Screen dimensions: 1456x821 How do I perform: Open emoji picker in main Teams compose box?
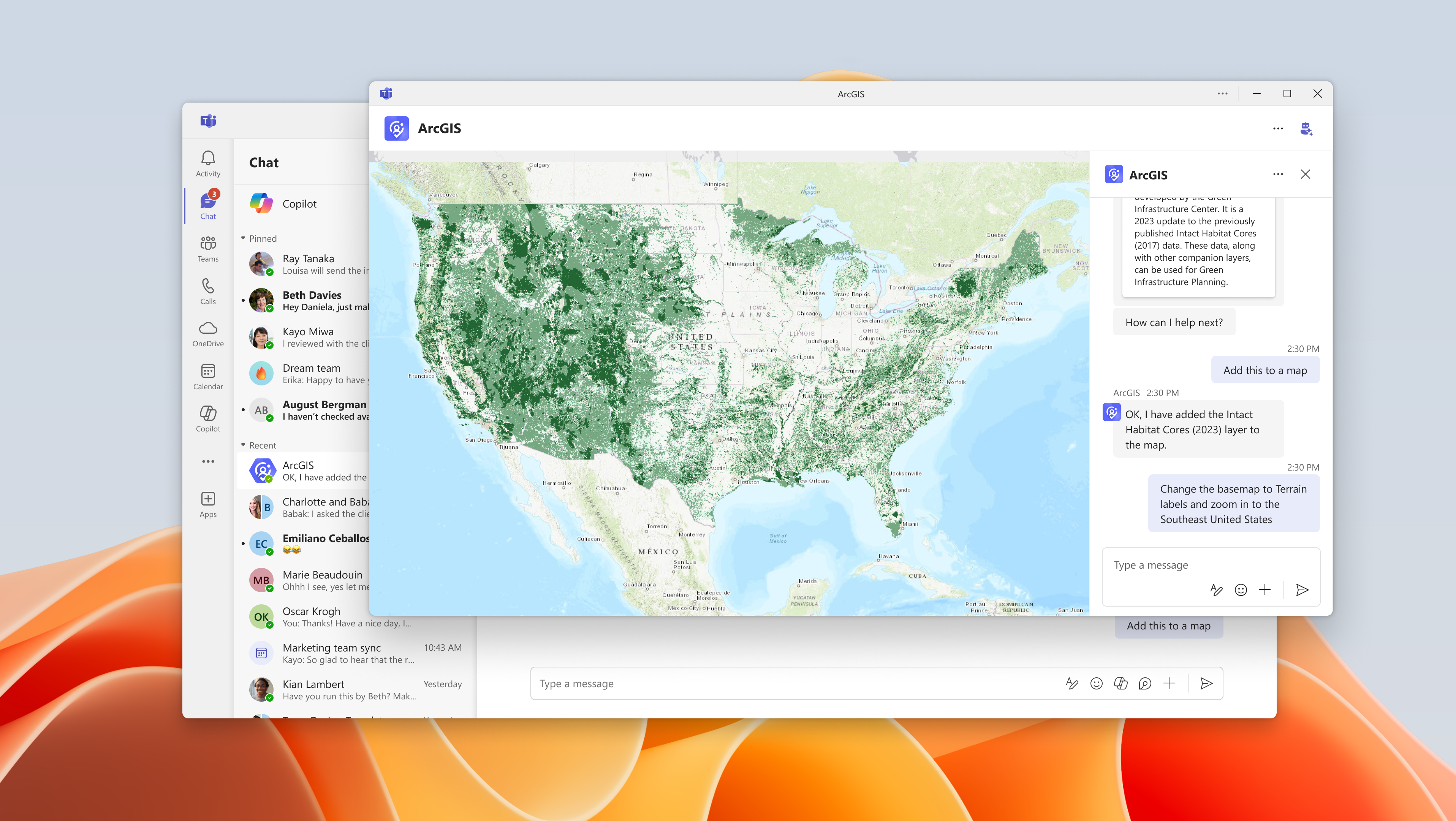tap(1097, 683)
